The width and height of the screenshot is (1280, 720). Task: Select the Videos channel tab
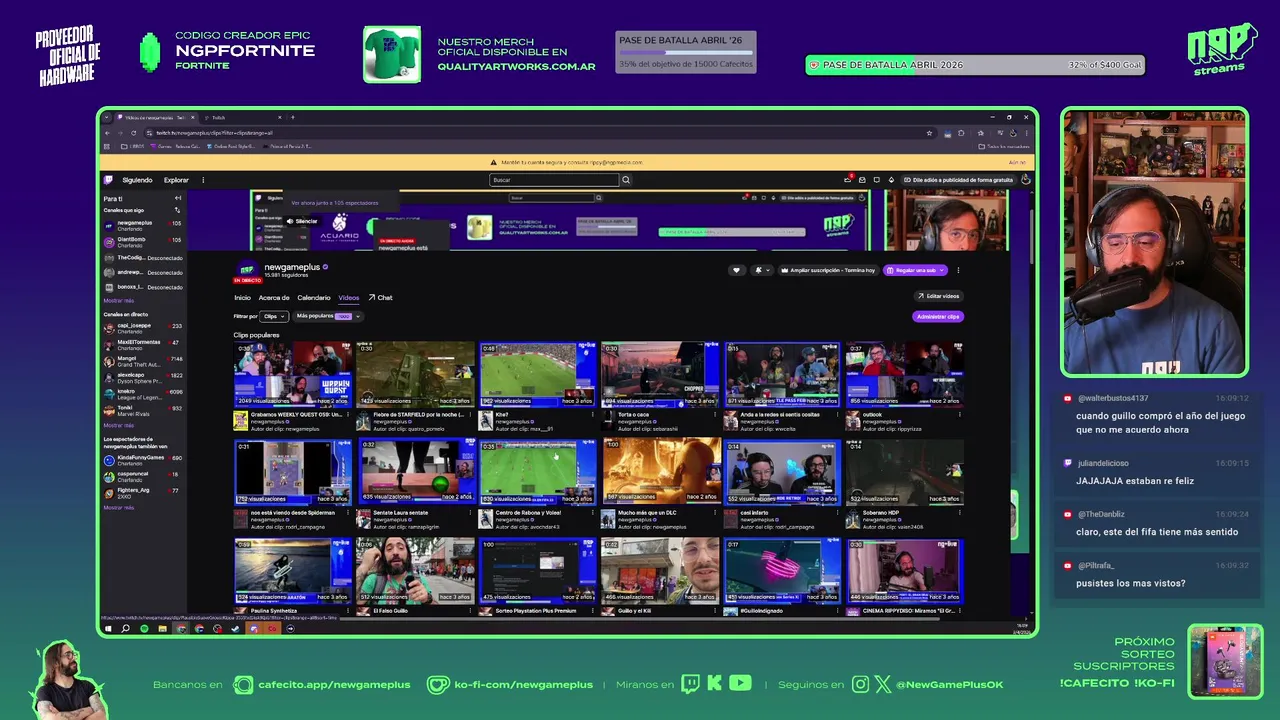pyautogui.click(x=349, y=297)
